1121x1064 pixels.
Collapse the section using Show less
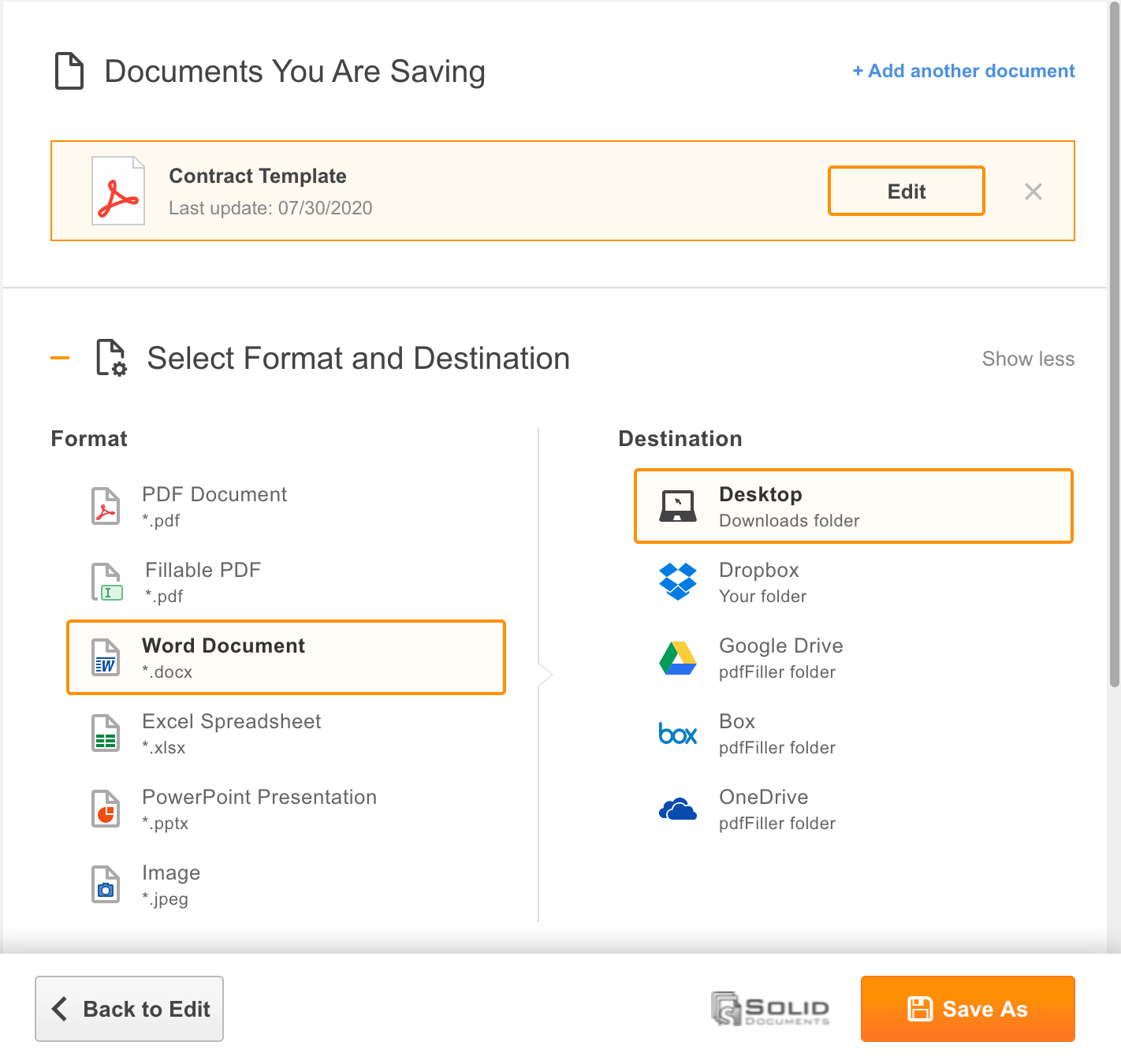click(x=1028, y=359)
